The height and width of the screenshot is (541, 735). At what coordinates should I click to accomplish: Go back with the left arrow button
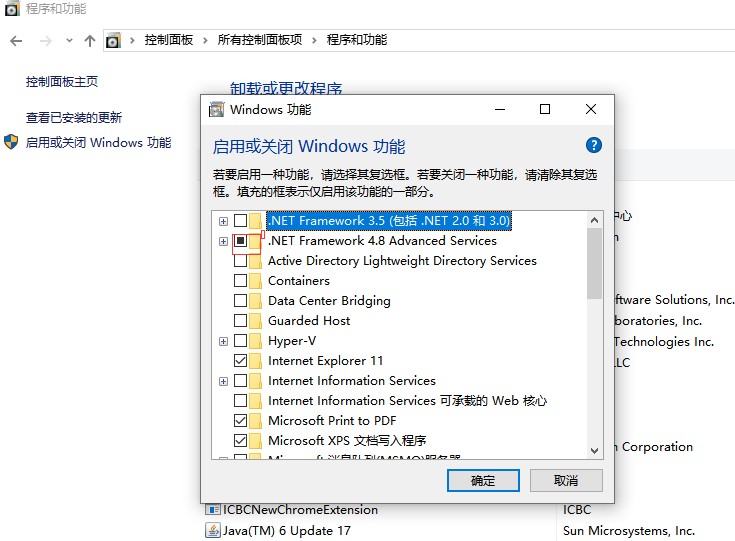(x=16, y=41)
